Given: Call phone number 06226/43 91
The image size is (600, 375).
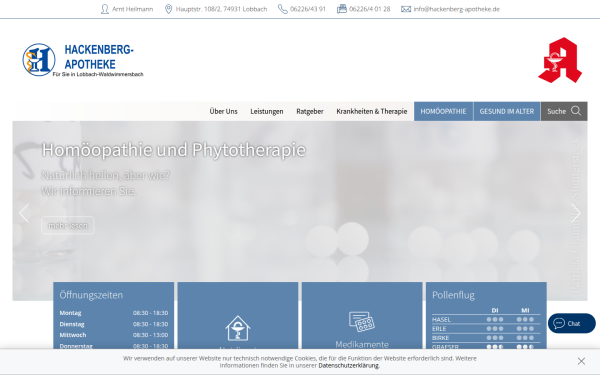Looking at the screenshot, I should 308,9.
